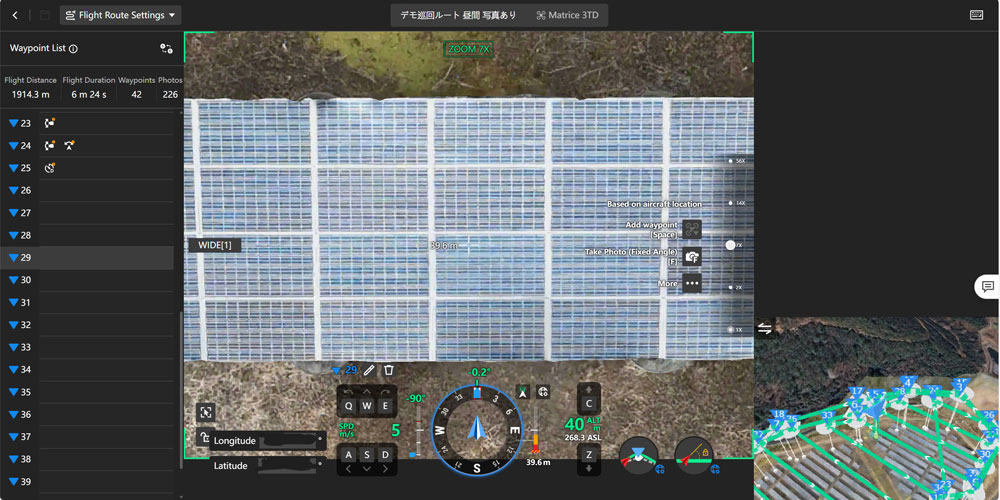Click the action icon on waypoint 23
The height and width of the screenshot is (500, 1000).
50,123
